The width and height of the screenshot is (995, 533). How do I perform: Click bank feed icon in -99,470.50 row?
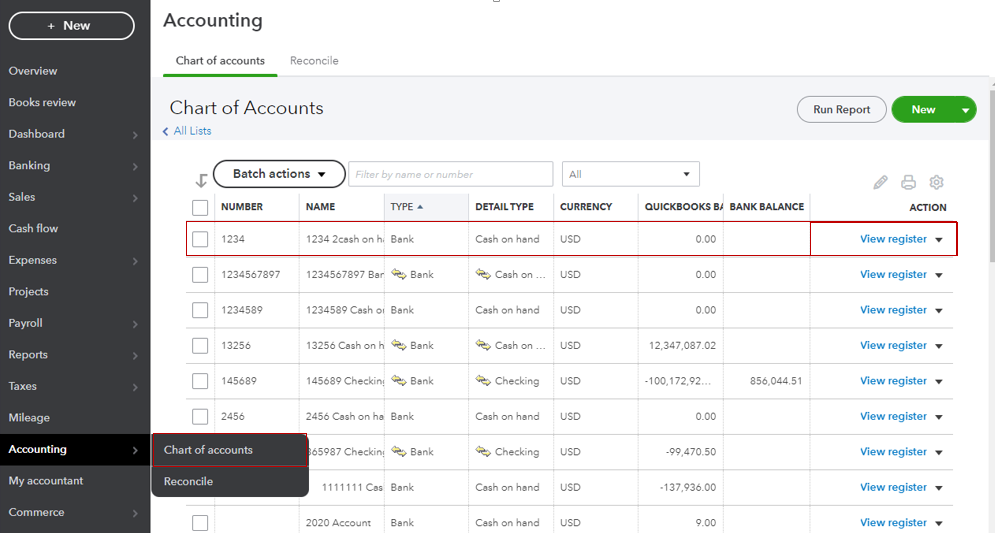(399, 452)
